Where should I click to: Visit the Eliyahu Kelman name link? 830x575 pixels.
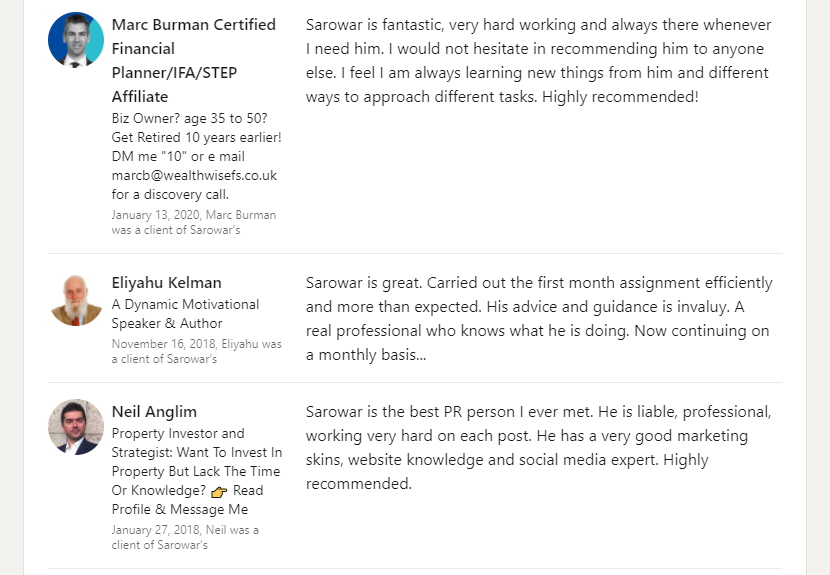pos(167,283)
